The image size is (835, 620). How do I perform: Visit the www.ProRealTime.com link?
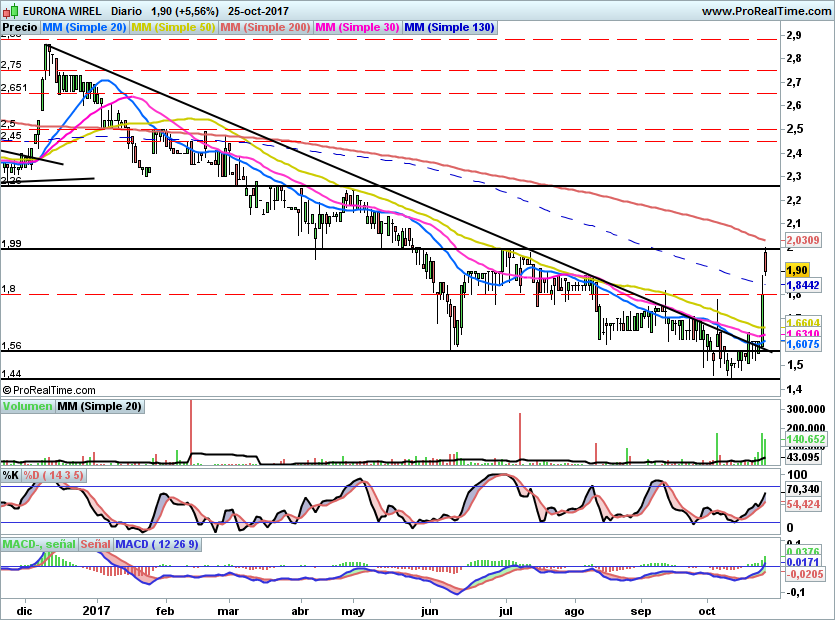[x=767, y=10]
